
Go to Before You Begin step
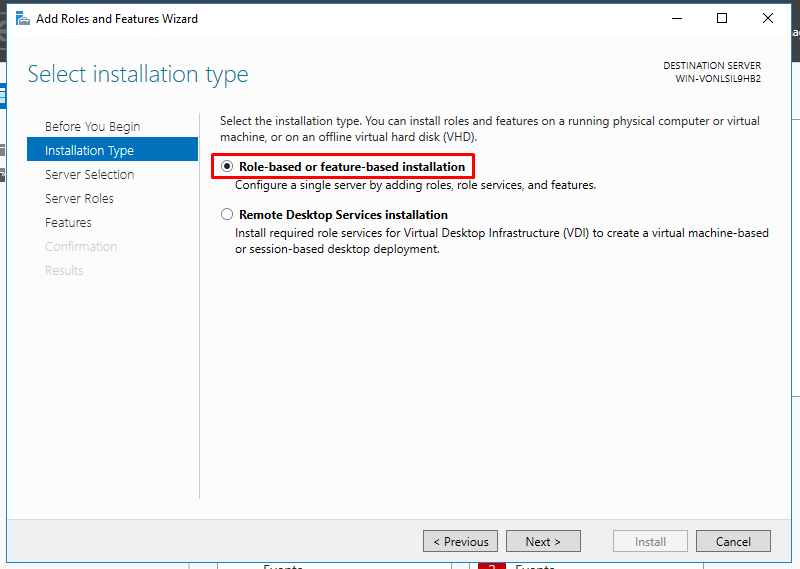tap(92, 126)
